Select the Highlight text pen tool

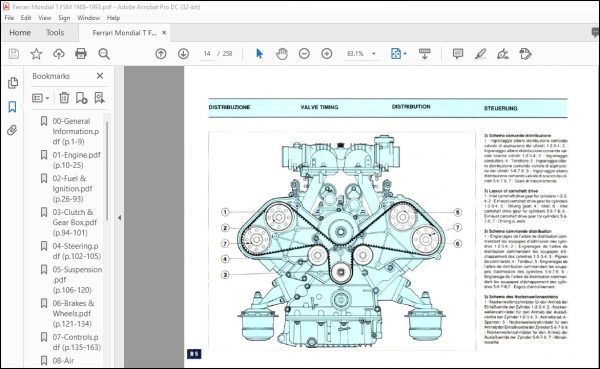[x=480, y=54]
